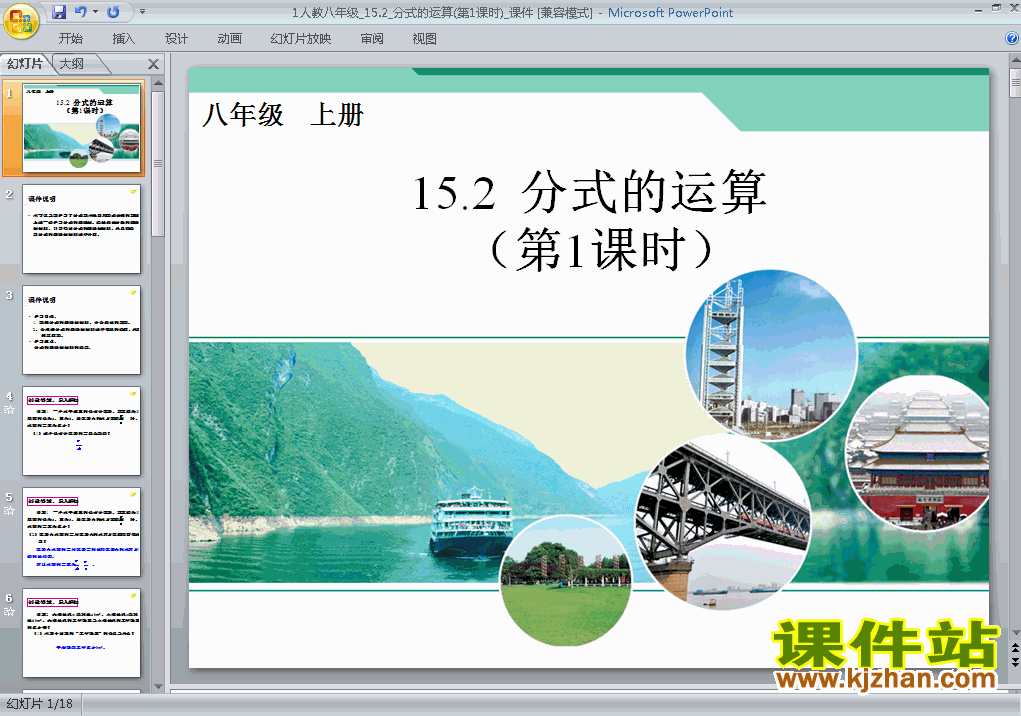Click animation star icon beside slide 5
The height and width of the screenshot is (716, 1021).
(x=9, y=510)
